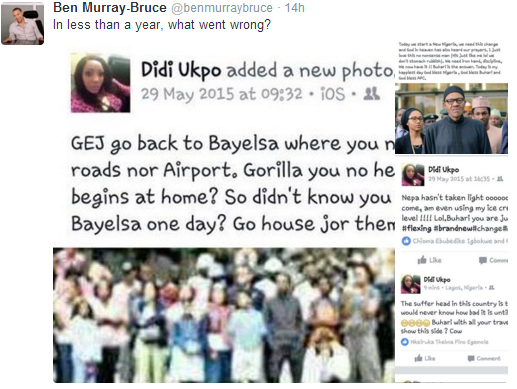This screenshot has height=389, width=517.
Task: Click the friends audience icon beside iOS
Action: point(371,94)
